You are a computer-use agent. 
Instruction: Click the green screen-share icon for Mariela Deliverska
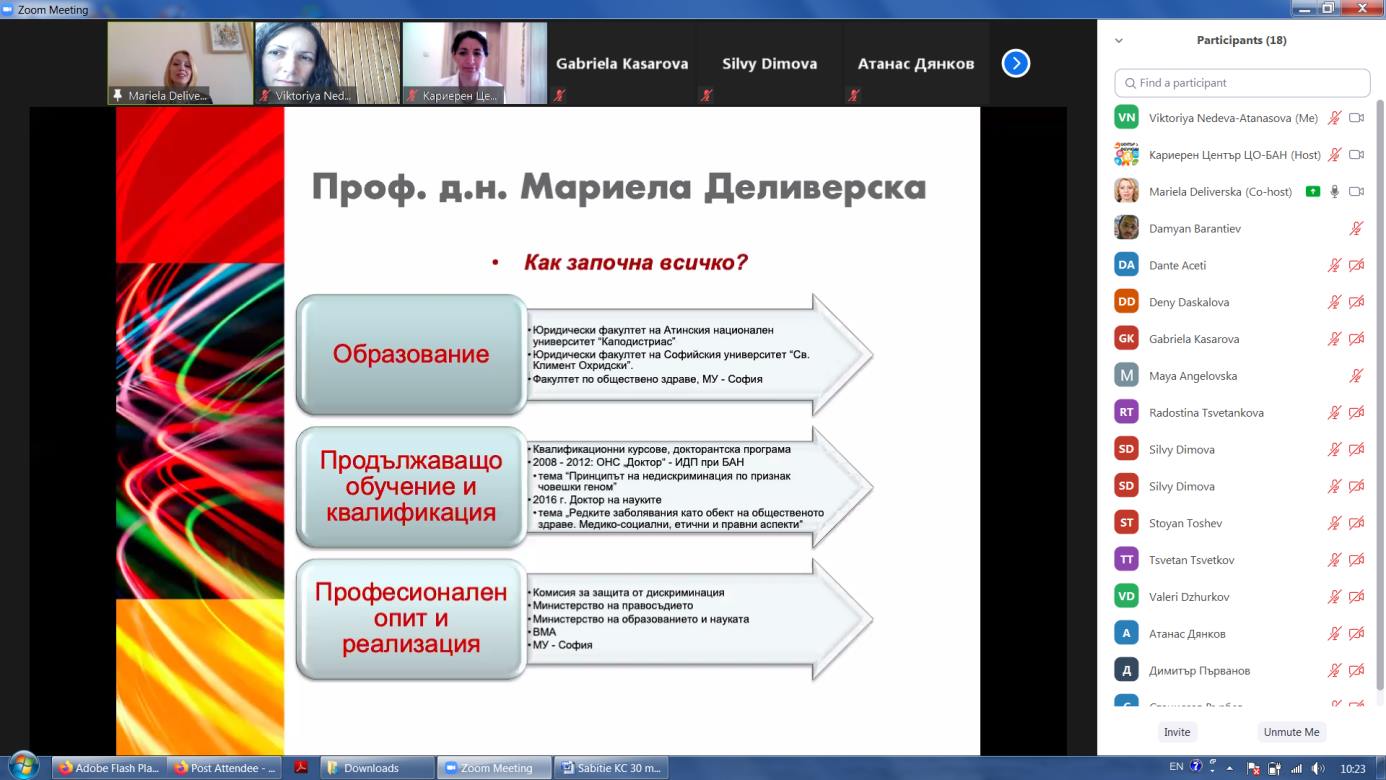click(x=1312, y=192)
